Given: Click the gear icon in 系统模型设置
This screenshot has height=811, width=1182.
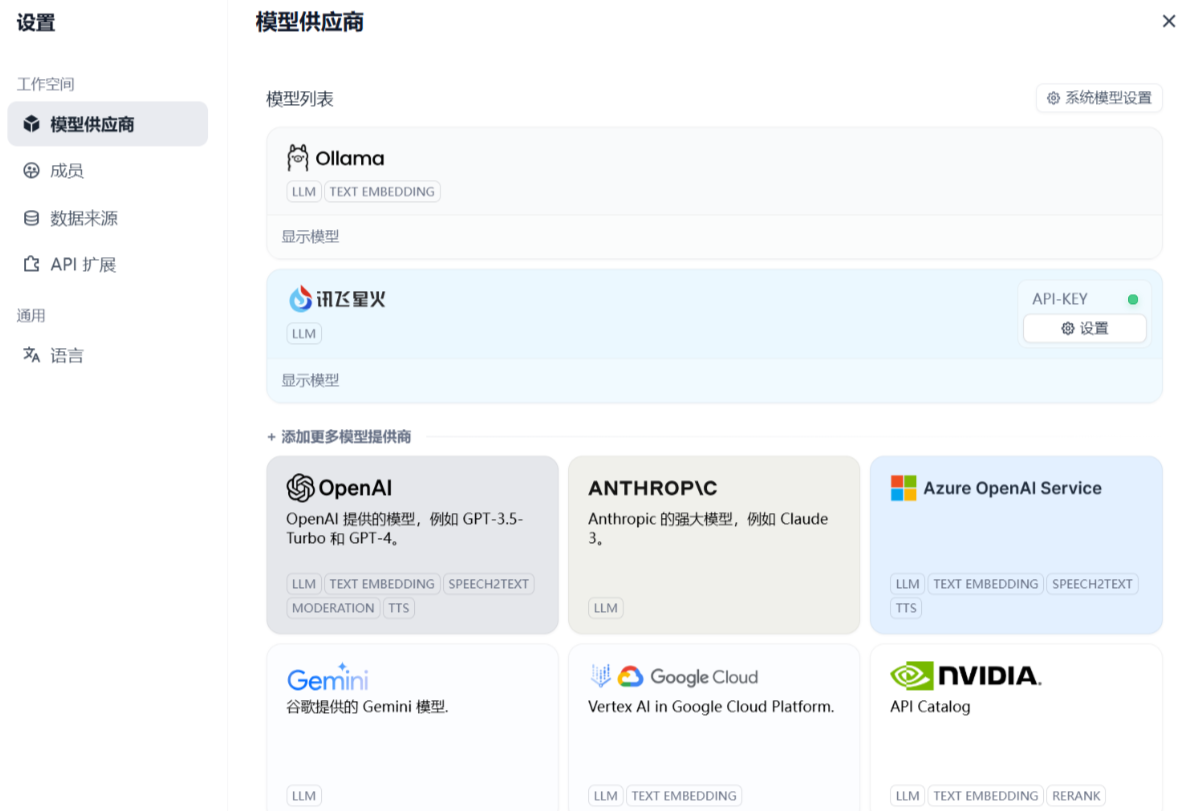Looking at the screenshot, I should click(x=1053, y=98).
